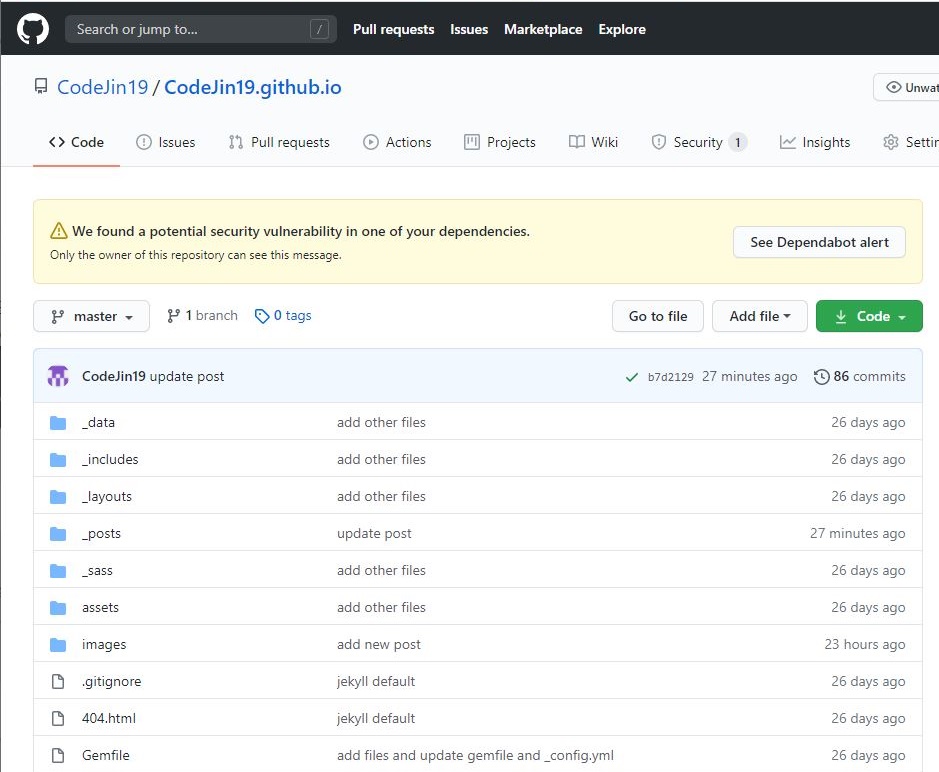Open Issues in the top navigation bar
Viewport: 939px width, 772px height.
pos(469,29)
